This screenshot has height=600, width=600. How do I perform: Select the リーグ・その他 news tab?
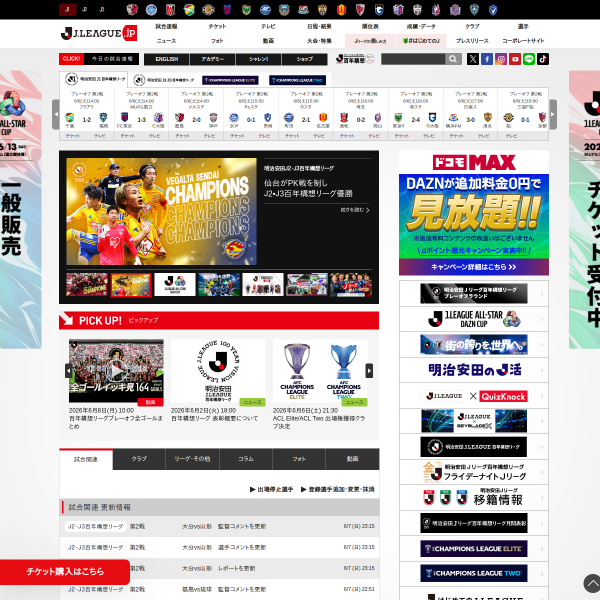point(192,459)
